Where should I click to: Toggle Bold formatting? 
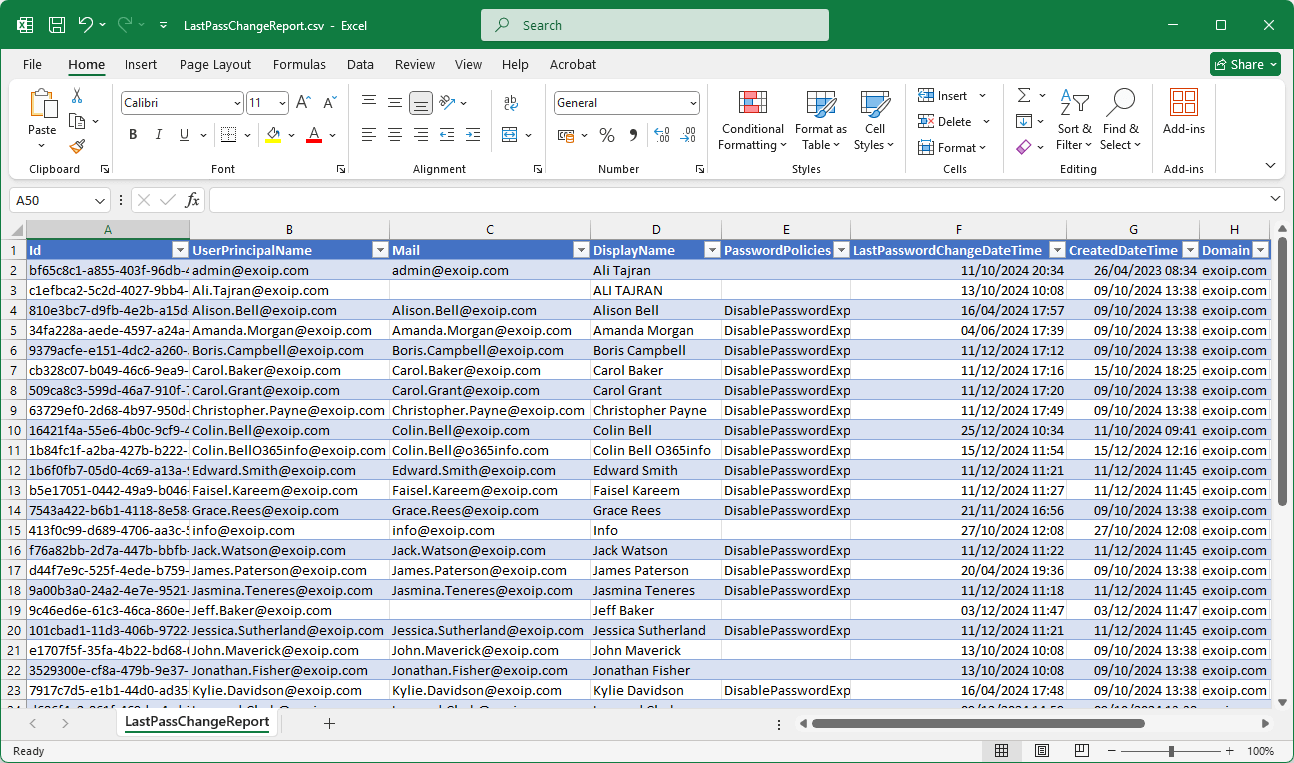coord(133,135)
